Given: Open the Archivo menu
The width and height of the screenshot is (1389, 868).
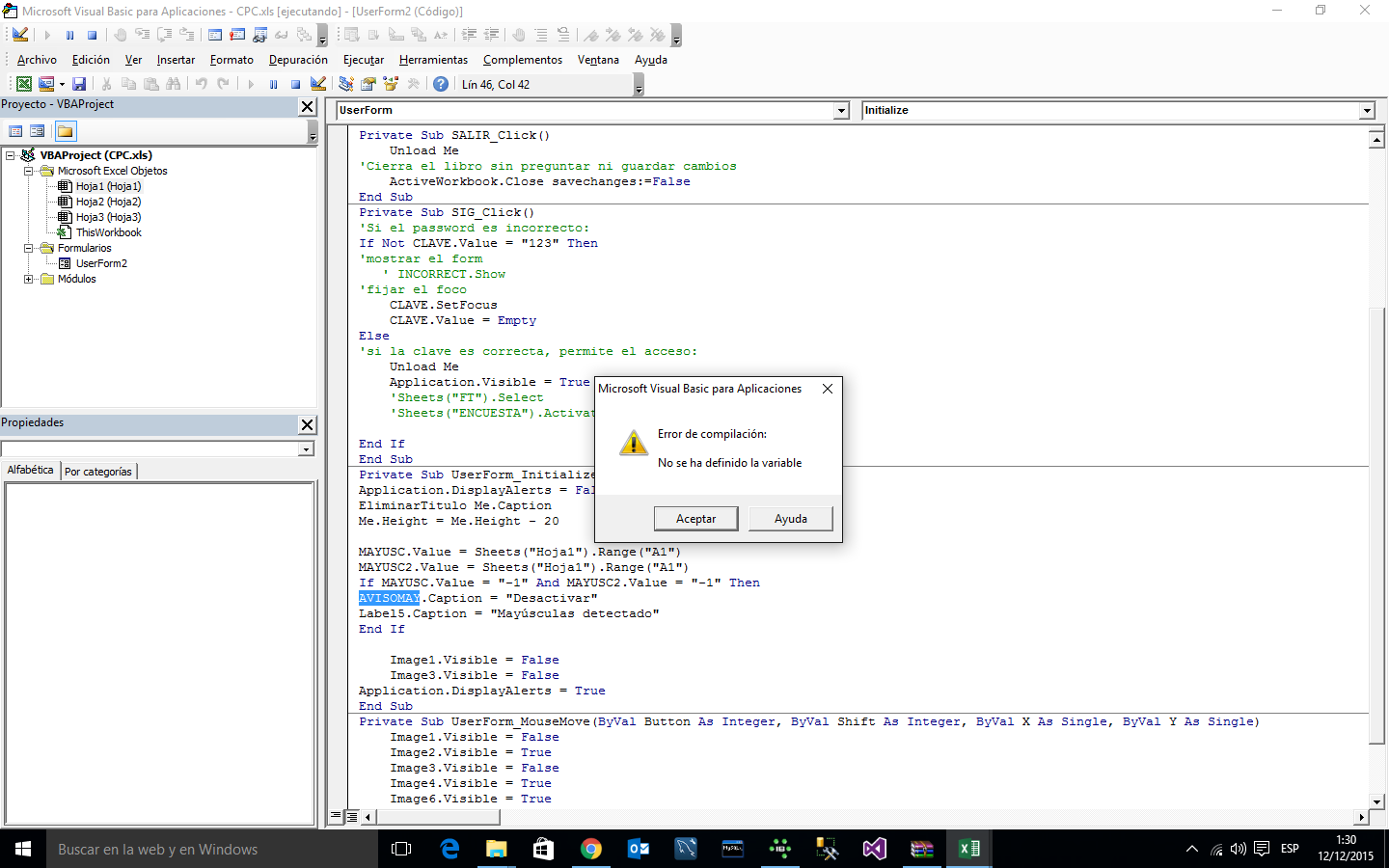Looking at the screenshot, I should (37, 60).
